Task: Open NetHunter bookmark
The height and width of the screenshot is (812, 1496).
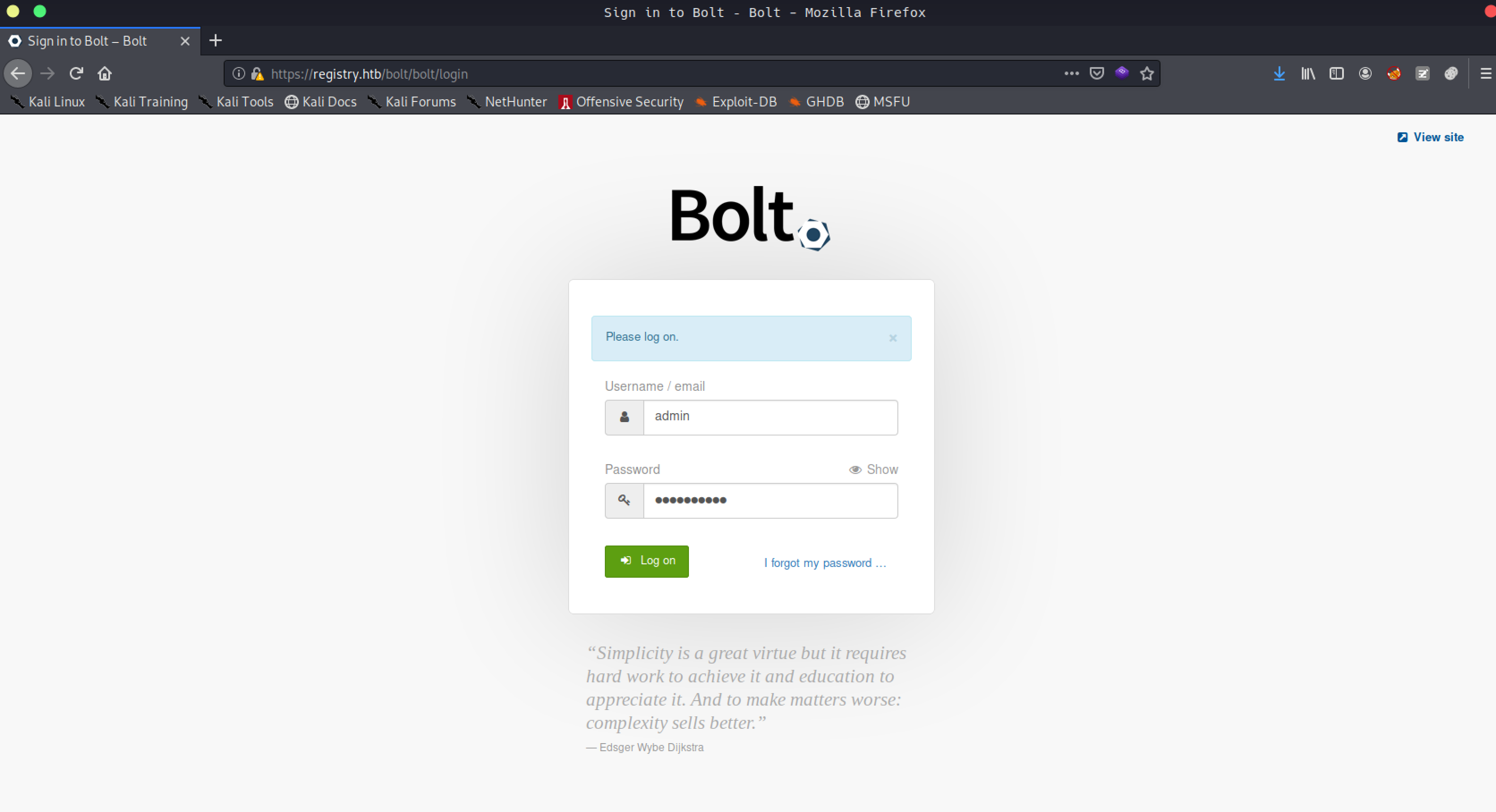Action: coord(507,102)
